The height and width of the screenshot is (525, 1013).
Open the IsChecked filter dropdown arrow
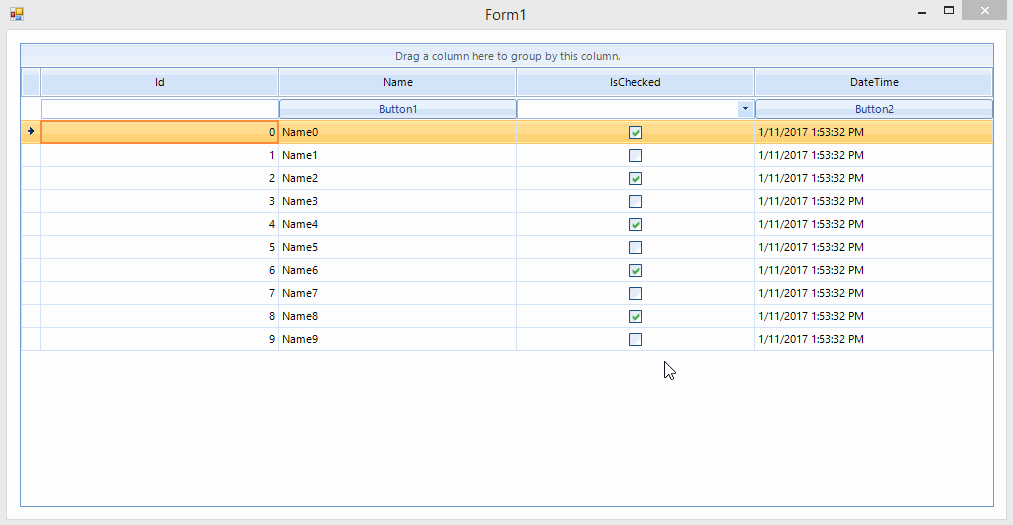click(745, 108)
